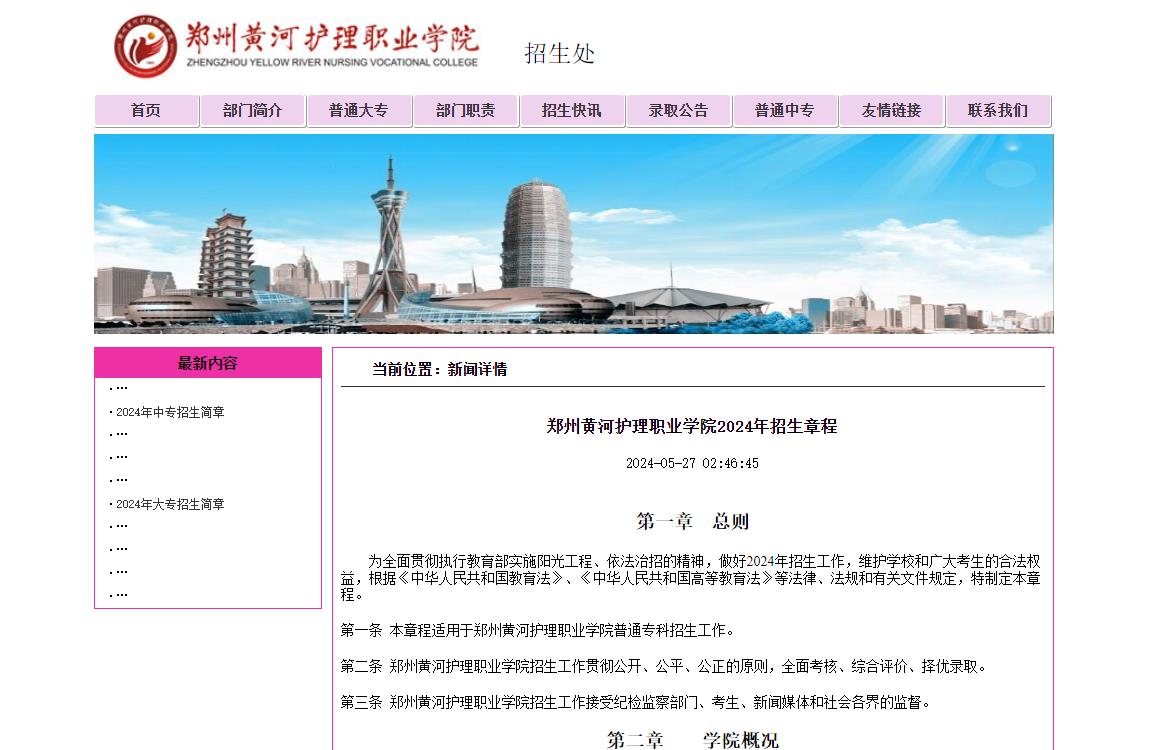1150x750 pixels.
Task: Click the 当前位置：新闻详情 breadcrumb text
Action: [439, 370]
